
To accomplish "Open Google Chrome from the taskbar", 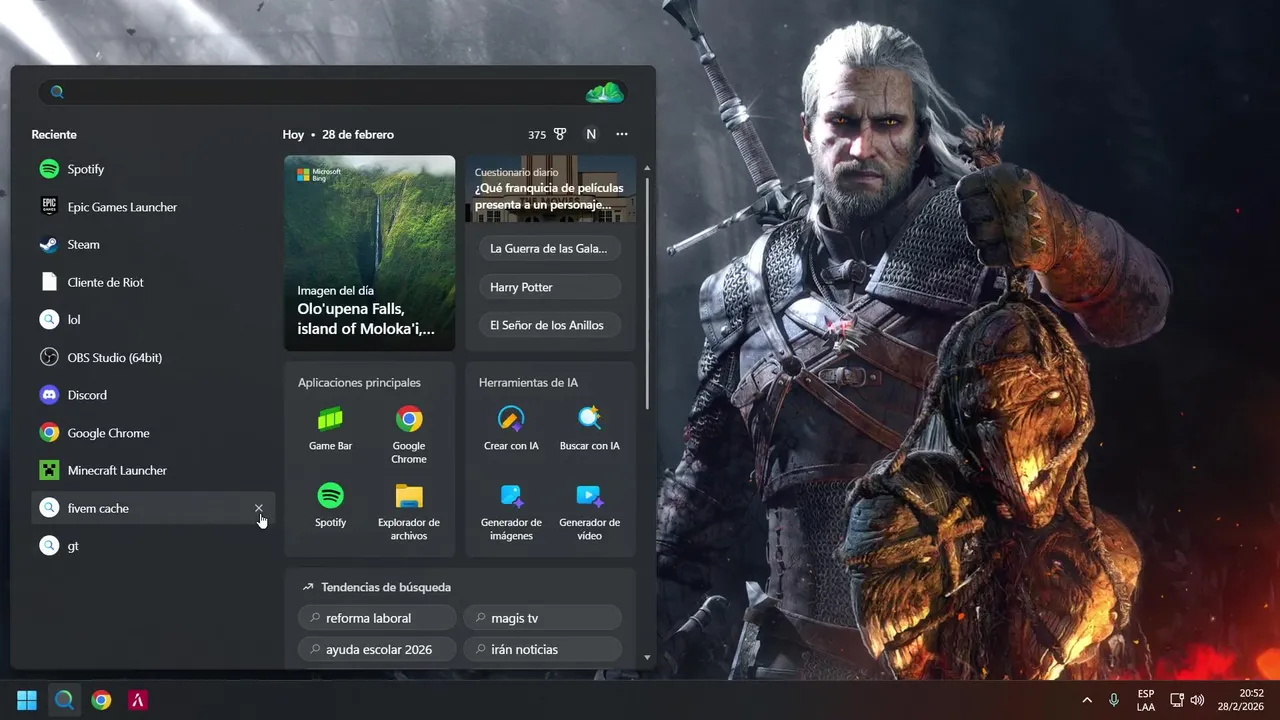I will pos(101,700).
